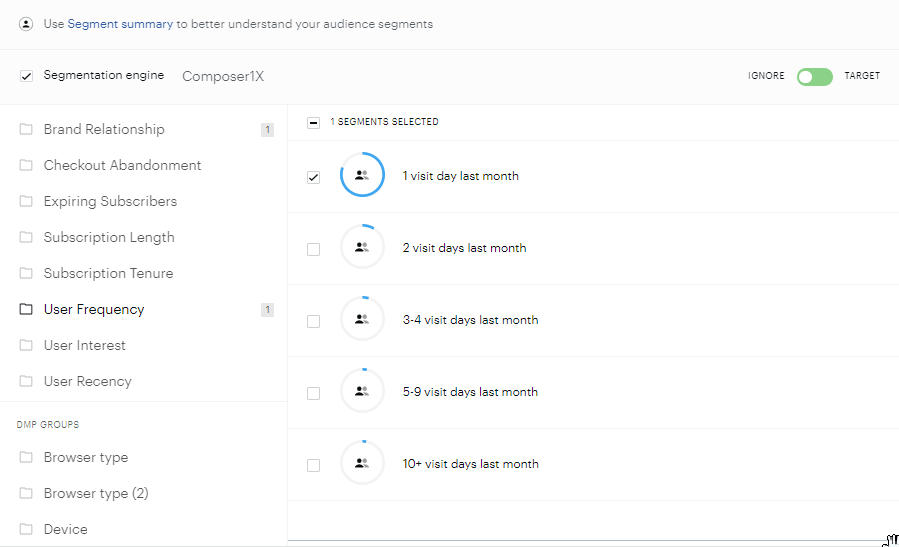
Task: Click the user profile icon beside Segment summary
Action: pyautogui.click(x=26, y=24)
